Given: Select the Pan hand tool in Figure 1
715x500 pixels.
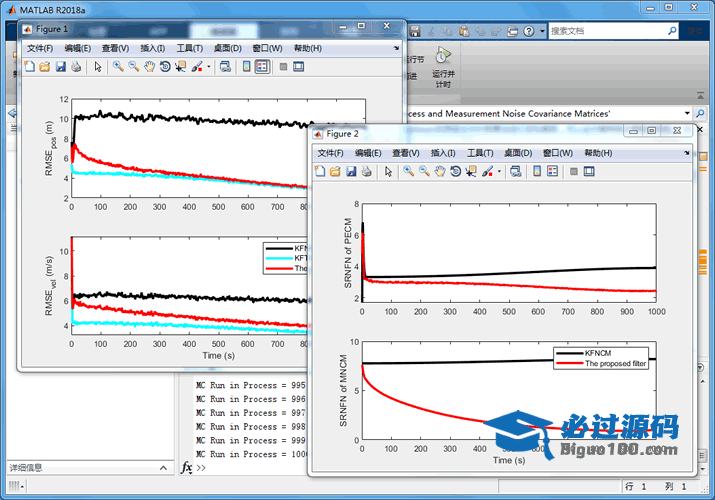Looking at the screenshot, I should (149, 67).
